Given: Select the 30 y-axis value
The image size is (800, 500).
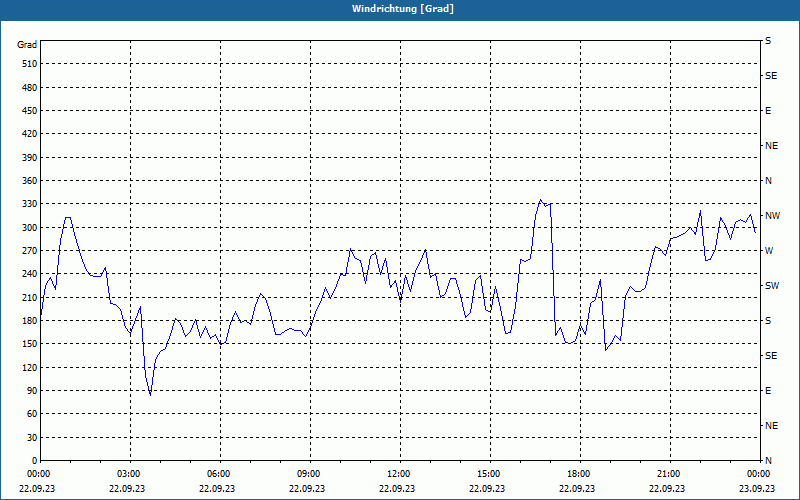Looking at the screenshot, I should (32, 437).
